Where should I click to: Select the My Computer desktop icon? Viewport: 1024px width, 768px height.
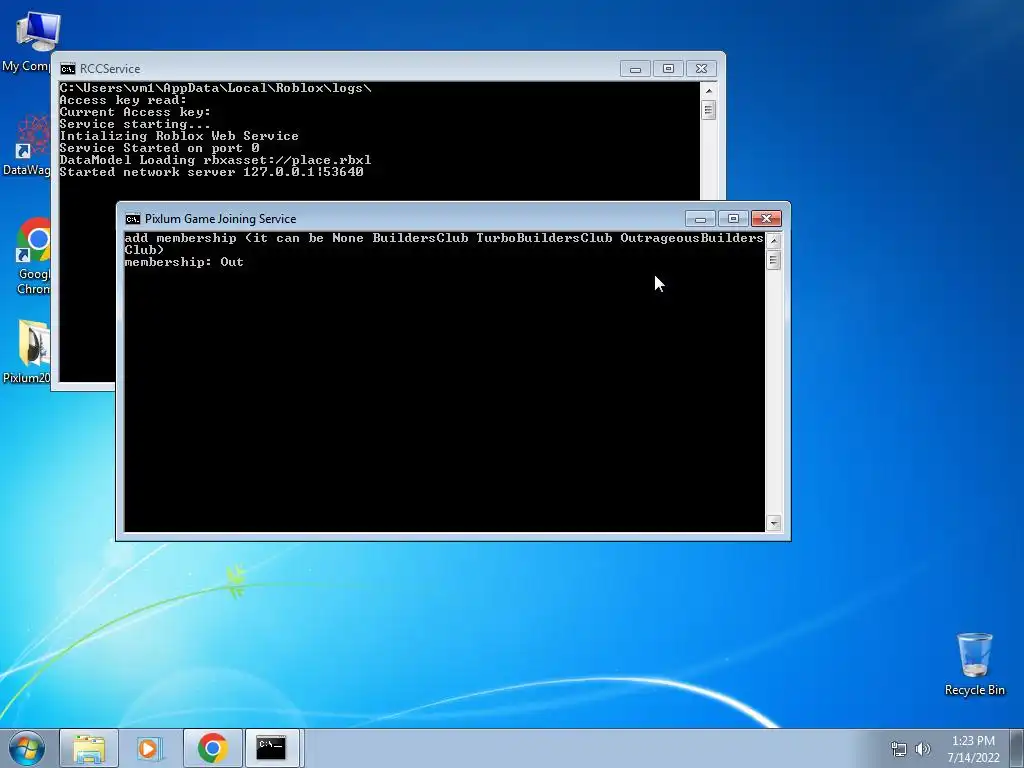tap(26, 42)
